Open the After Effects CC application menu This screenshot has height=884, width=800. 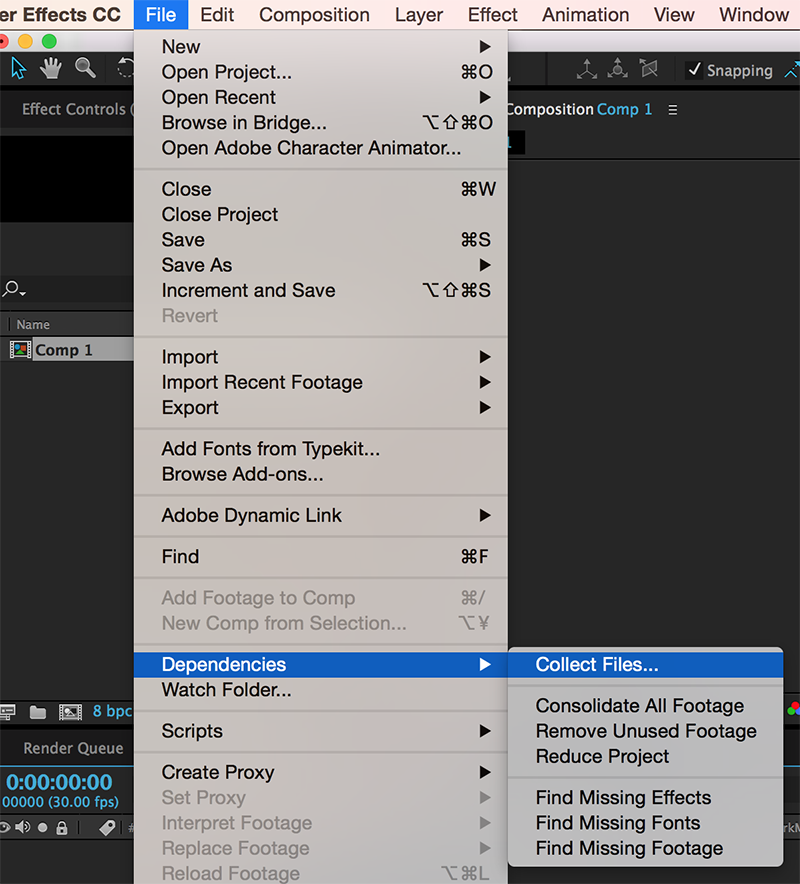[x=60, y=15]
